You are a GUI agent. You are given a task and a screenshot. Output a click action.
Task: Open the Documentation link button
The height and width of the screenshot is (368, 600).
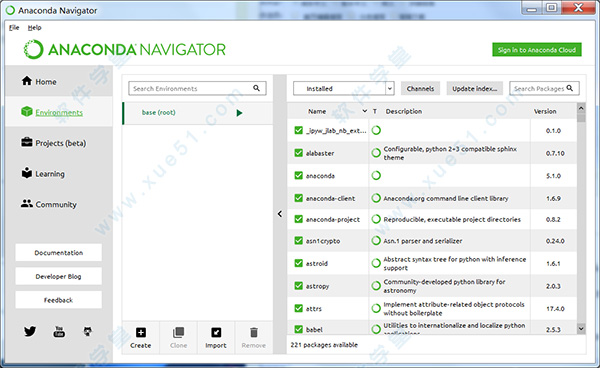(x=59, y=252)
